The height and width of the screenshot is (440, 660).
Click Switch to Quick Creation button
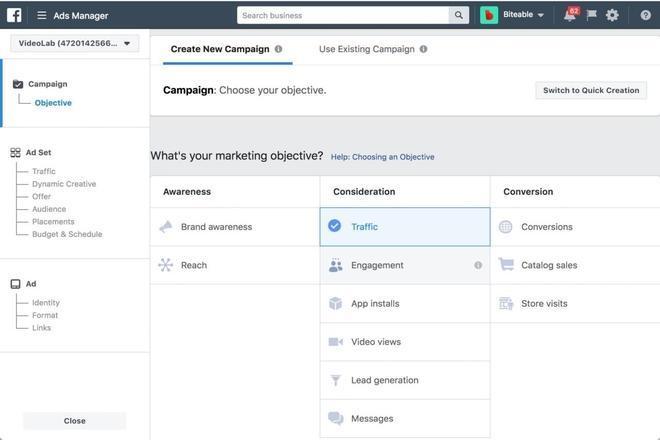pyautogui.click(x=591, y=90)
